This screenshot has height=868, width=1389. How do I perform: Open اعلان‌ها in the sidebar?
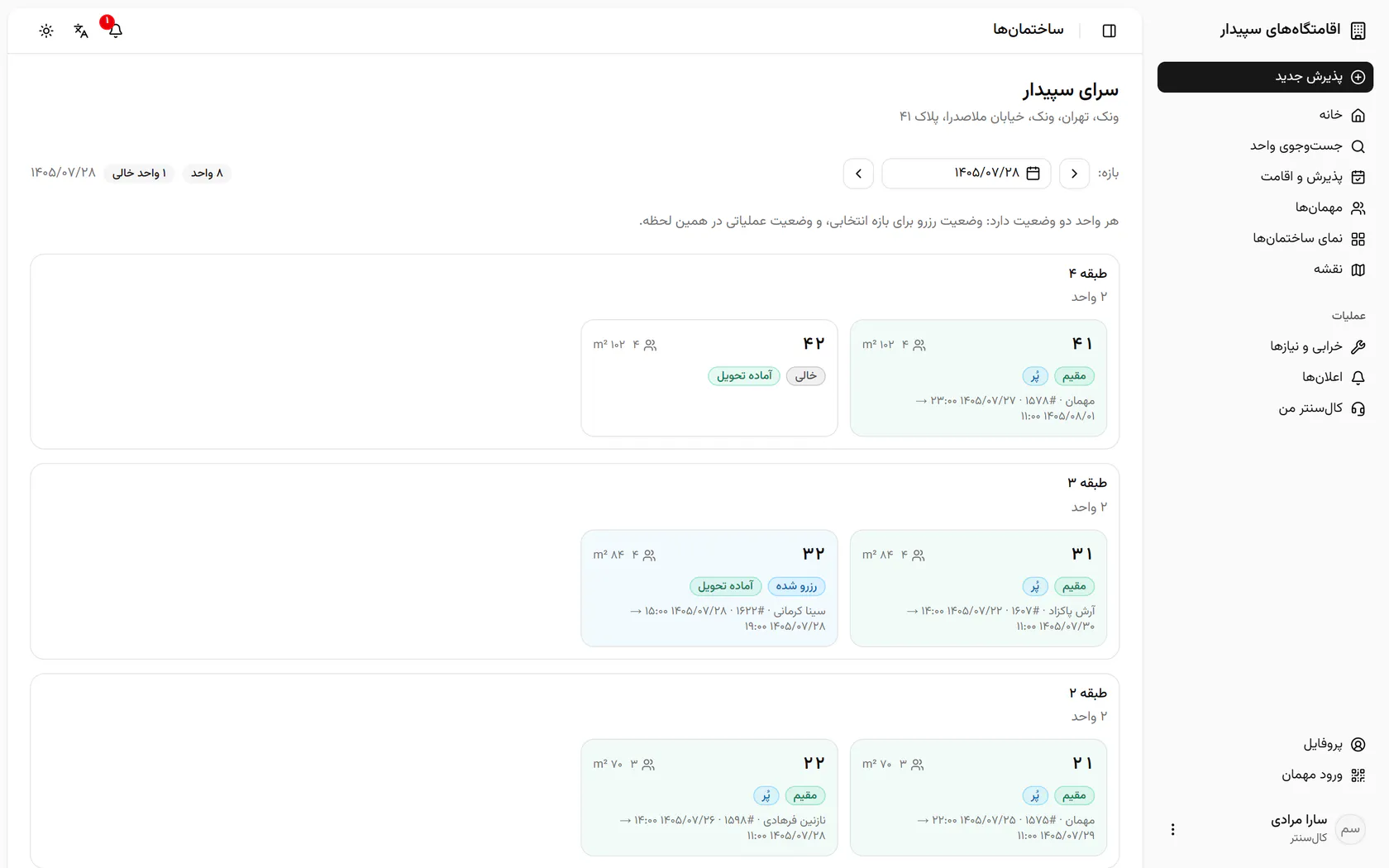pyautogui.click(x=1265, y=377)
